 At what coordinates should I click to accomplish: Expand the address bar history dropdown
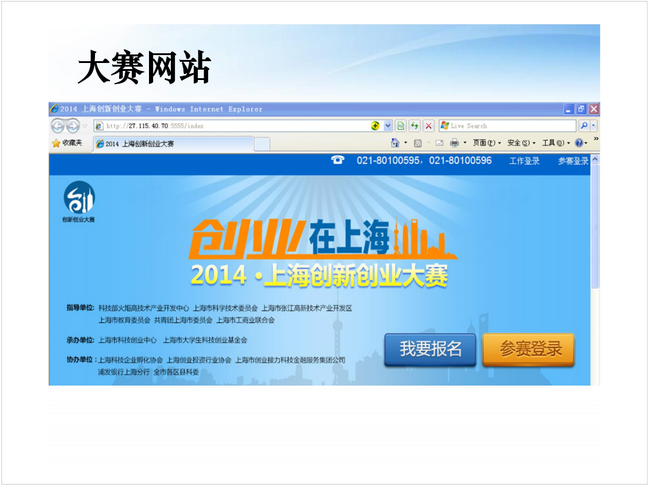388,126
